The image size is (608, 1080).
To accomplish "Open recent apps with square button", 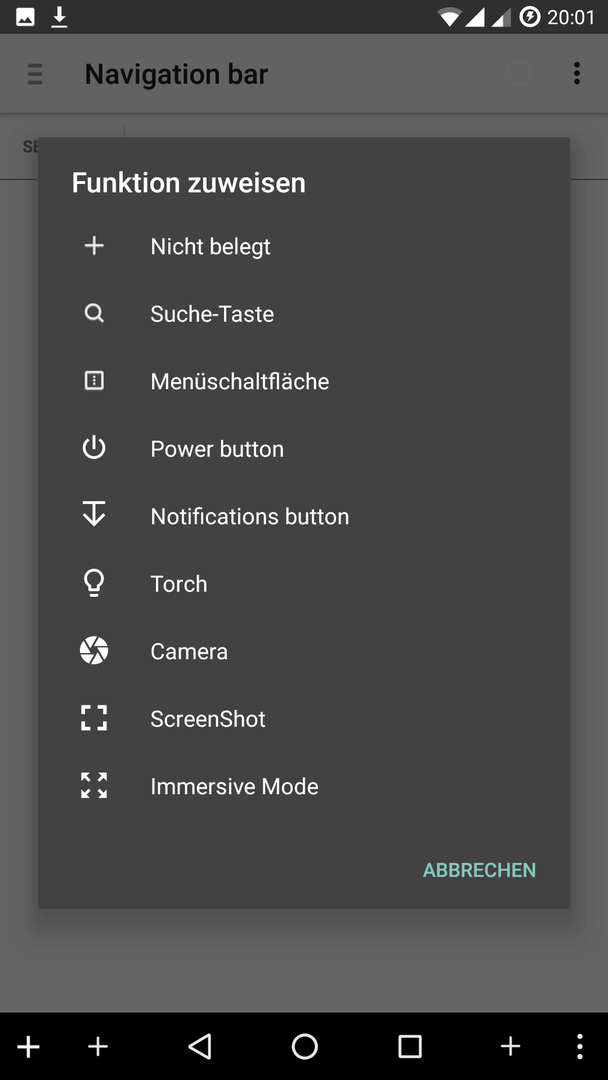I will click(x=410, y=1047).
